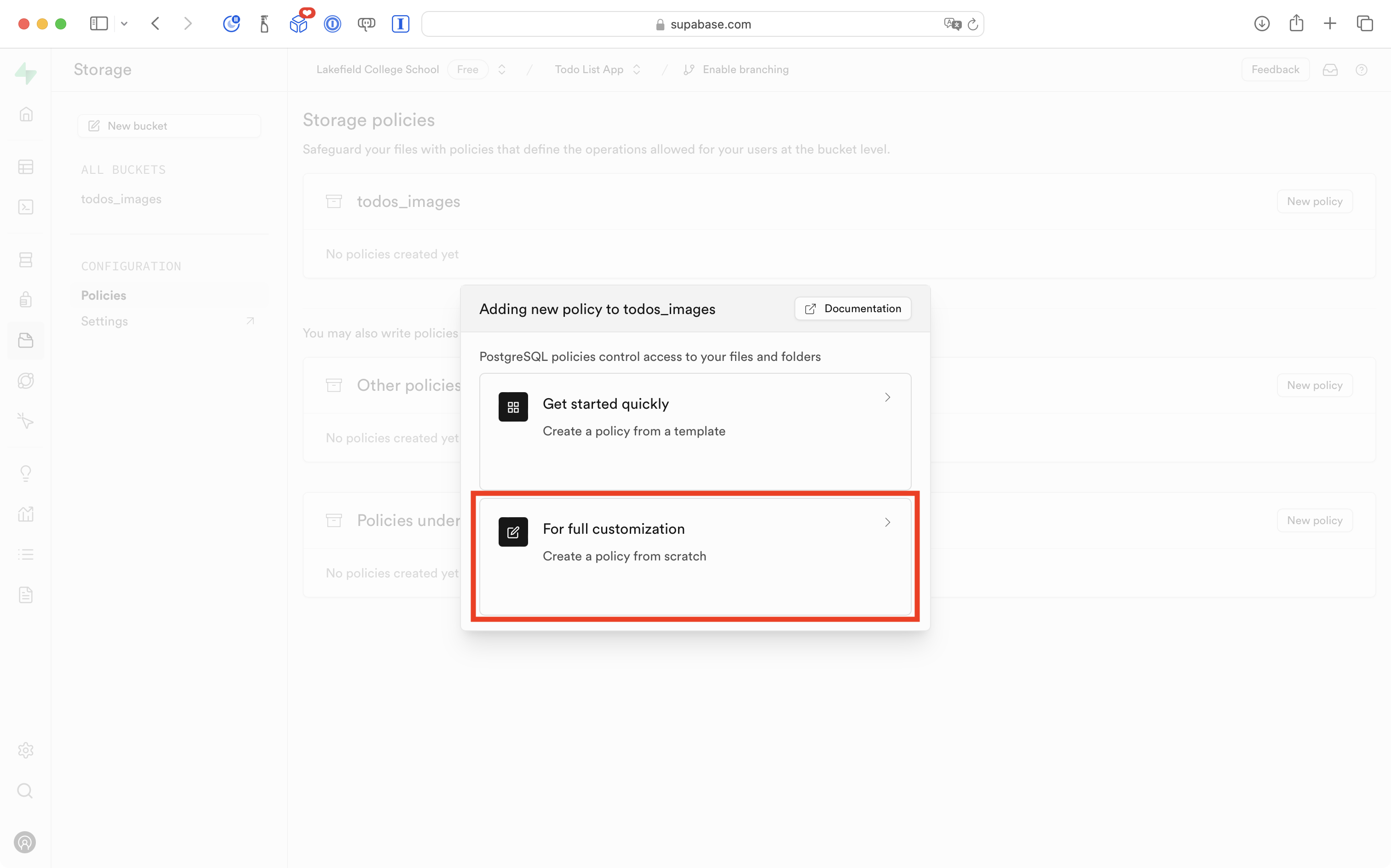Open the Database sidebar icon
1391x868 pixels.
[x=26, y=259]
